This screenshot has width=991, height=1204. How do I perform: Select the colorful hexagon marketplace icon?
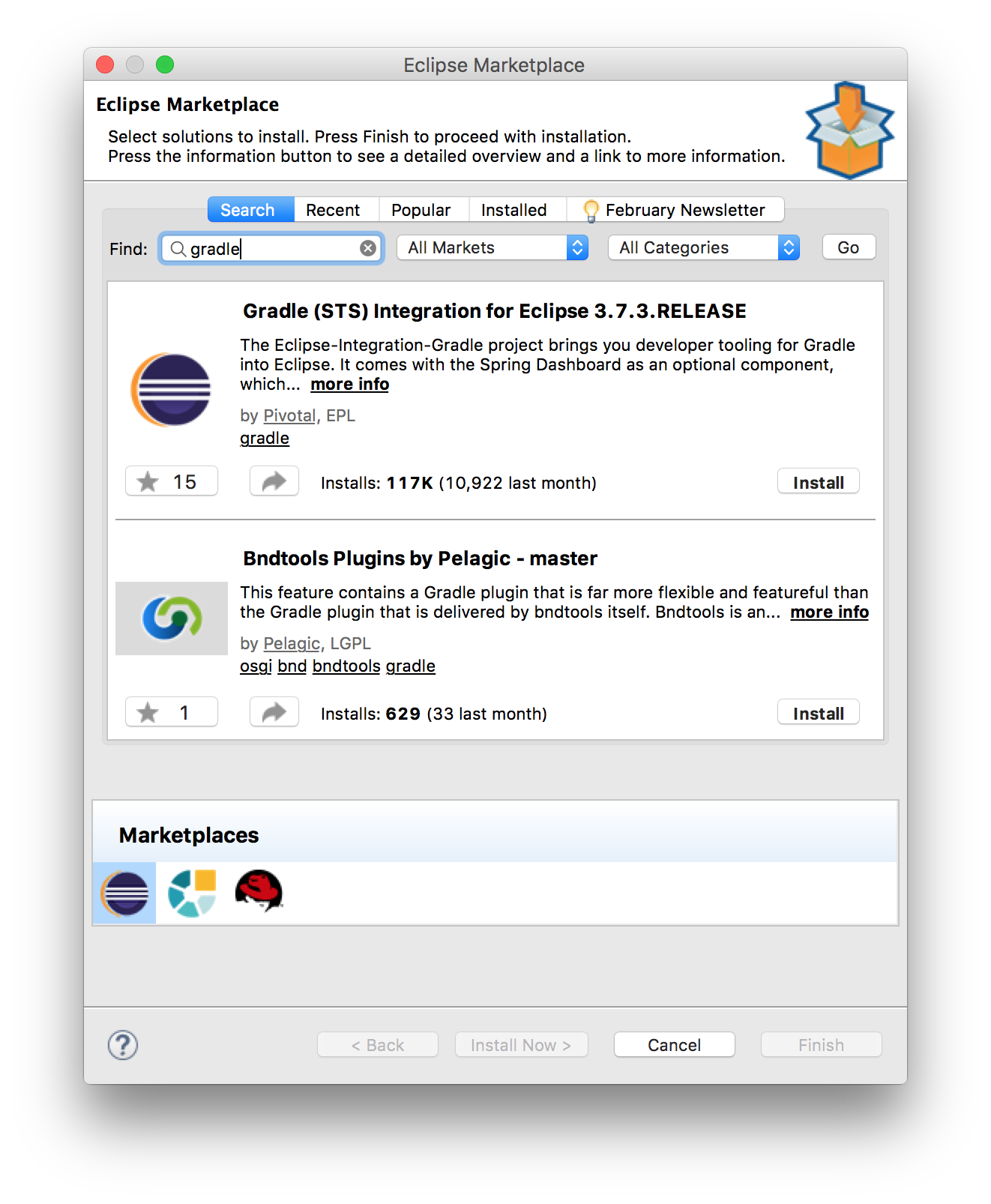pos(192,893)
